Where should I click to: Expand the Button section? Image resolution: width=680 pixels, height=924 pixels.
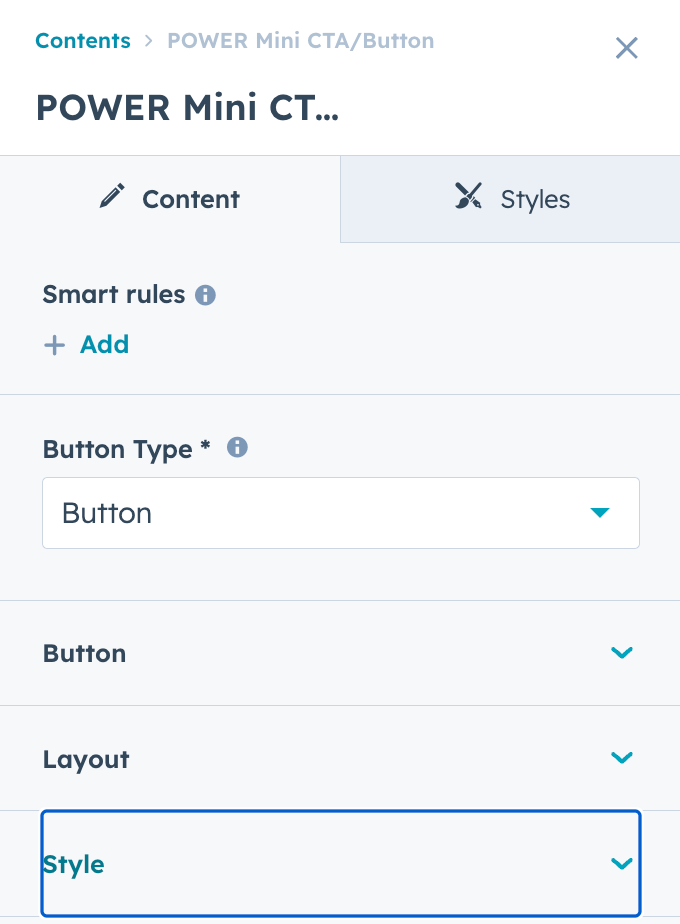point(340,652)
